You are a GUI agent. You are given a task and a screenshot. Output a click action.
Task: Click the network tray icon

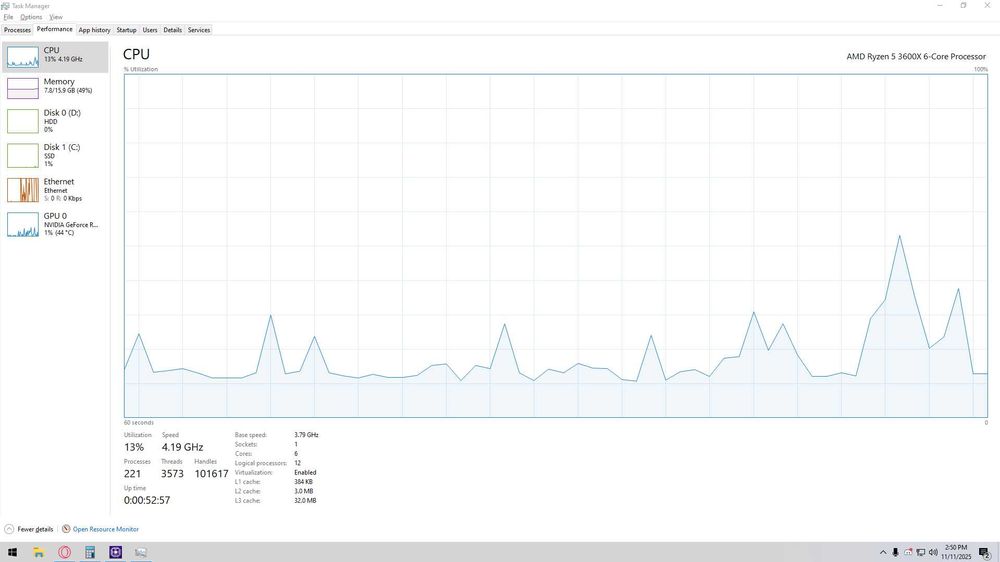(921, 552)
